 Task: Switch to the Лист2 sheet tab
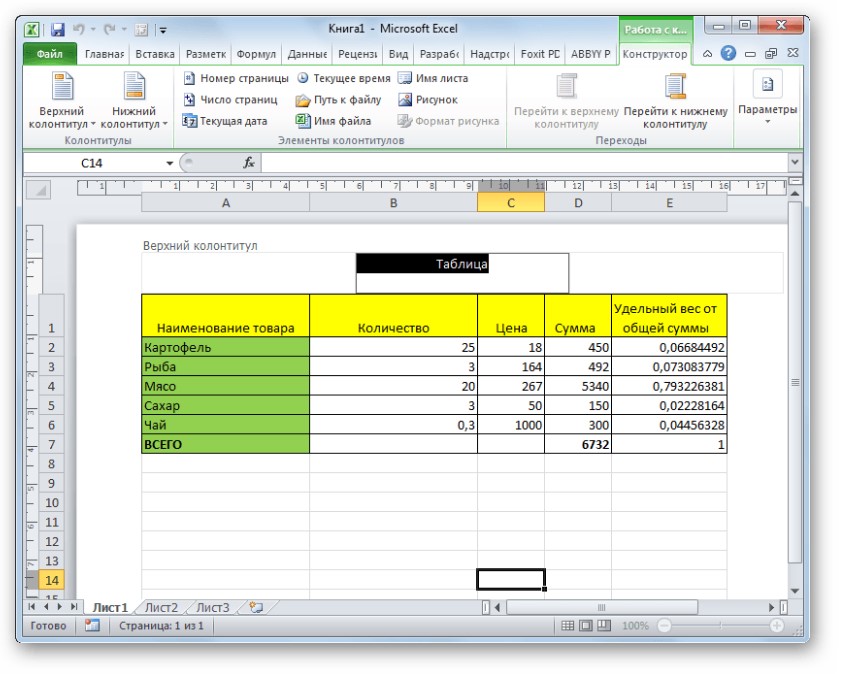(161, 607)
